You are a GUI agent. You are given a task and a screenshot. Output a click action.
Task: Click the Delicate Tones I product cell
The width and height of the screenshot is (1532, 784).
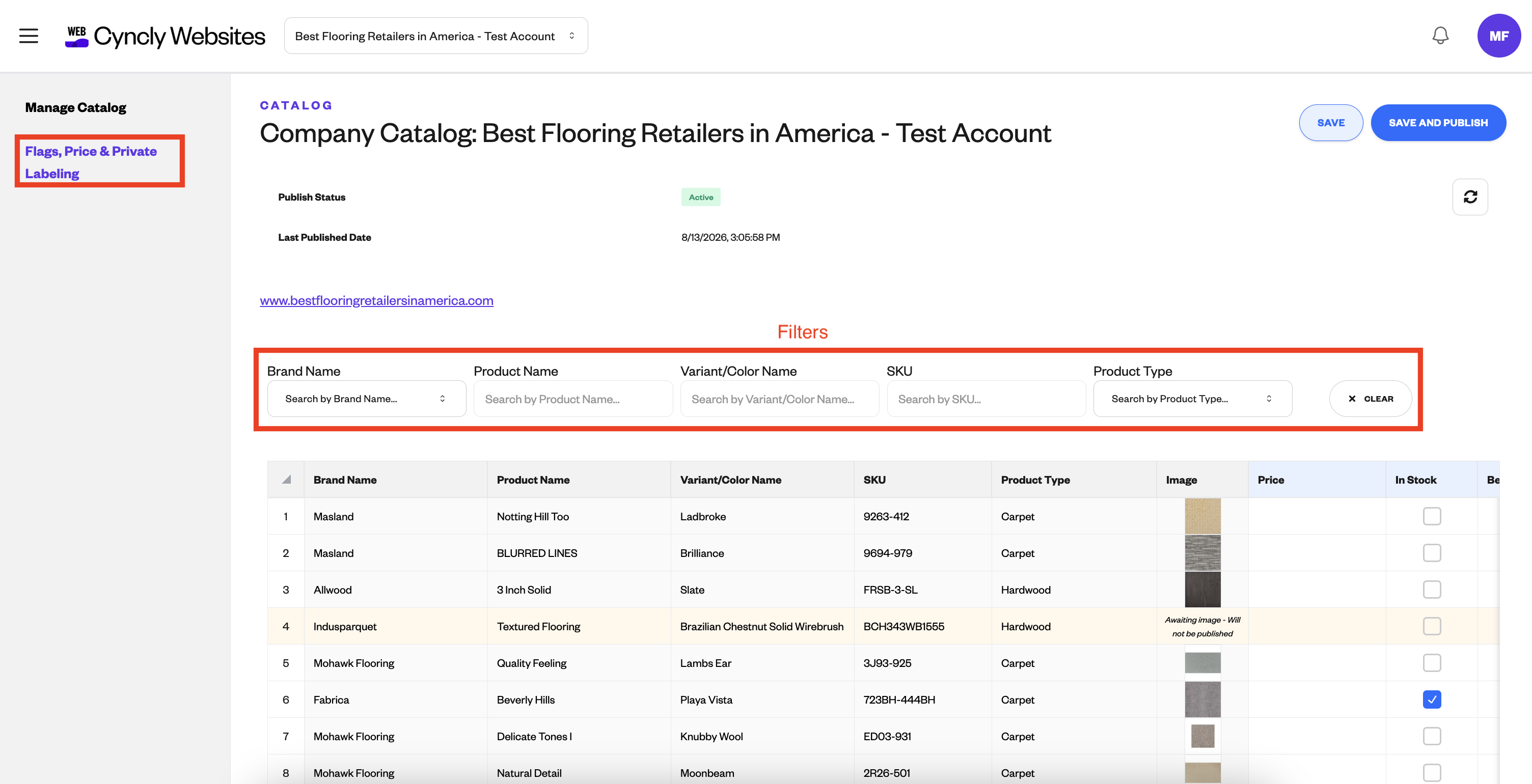click(579, 737)
